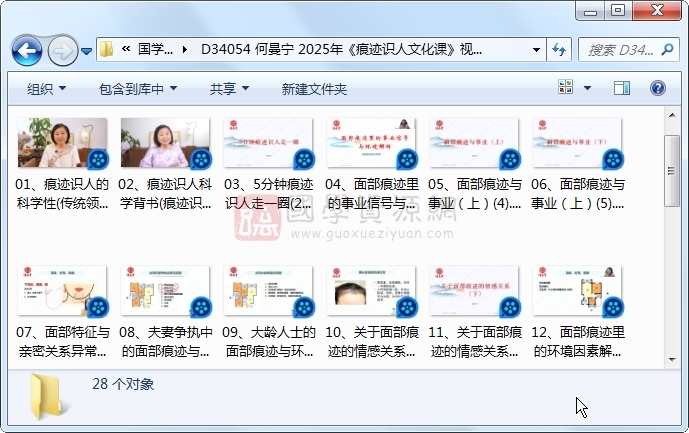Select thumbnail 04、面部痕迹里的事业信号
The image size is (689, 433).
pos(371,142)
